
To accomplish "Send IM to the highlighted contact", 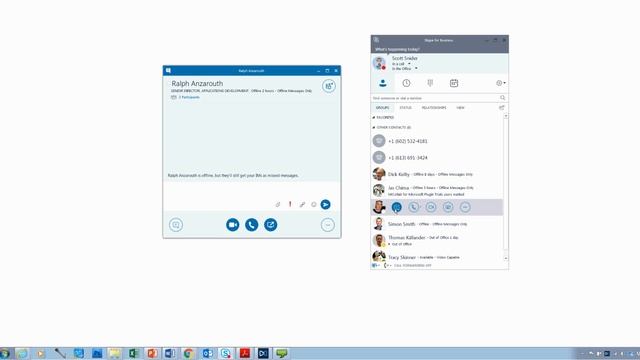I will coord(396,207).
